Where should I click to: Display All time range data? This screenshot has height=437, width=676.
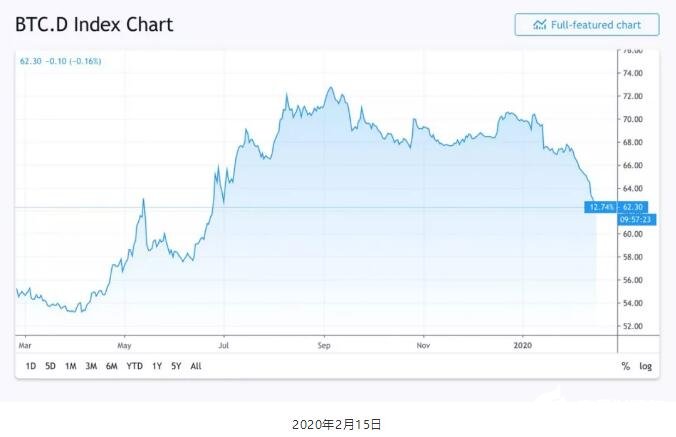[x=196, y=366]
